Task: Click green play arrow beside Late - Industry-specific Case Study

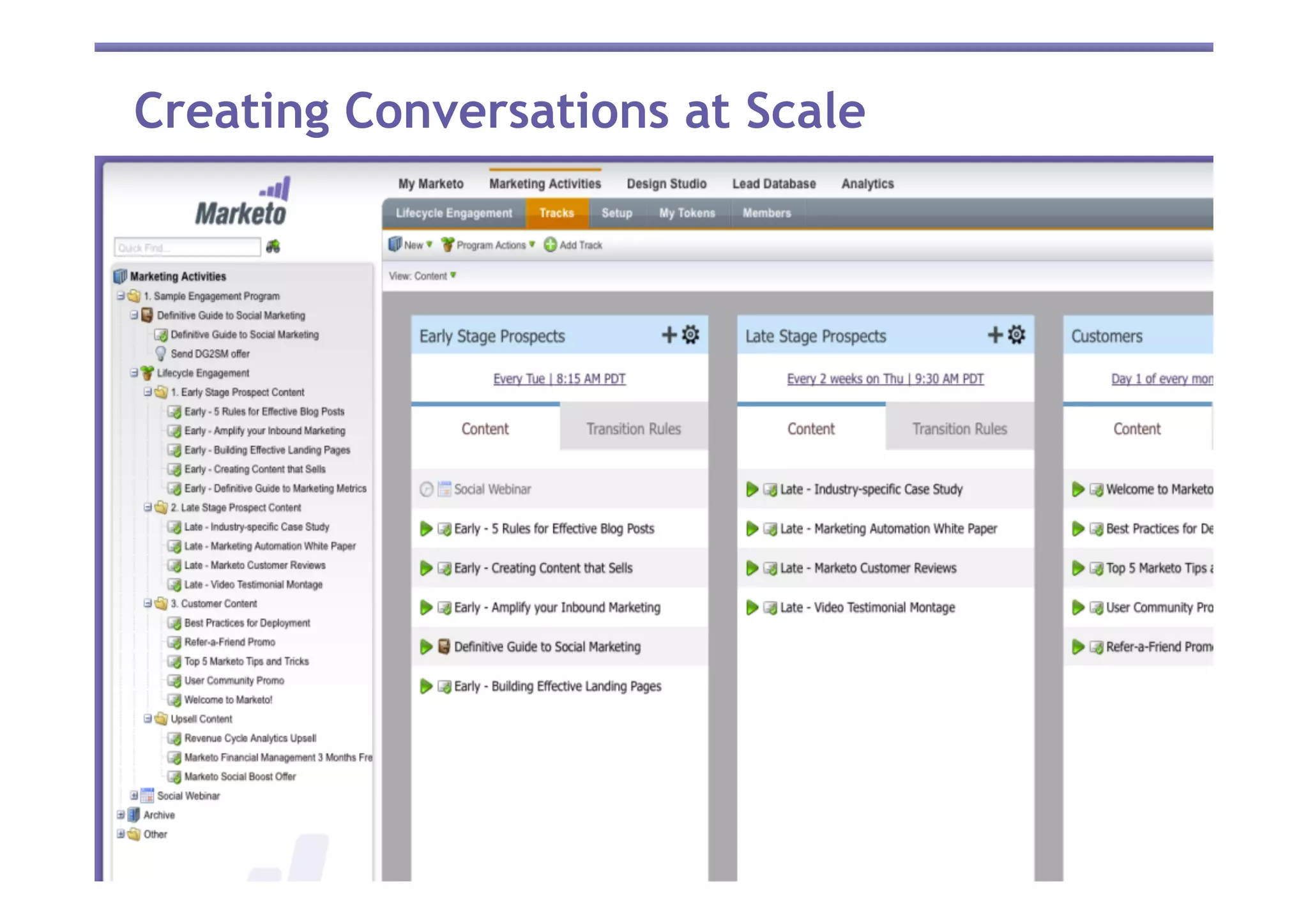Action: 752,490
